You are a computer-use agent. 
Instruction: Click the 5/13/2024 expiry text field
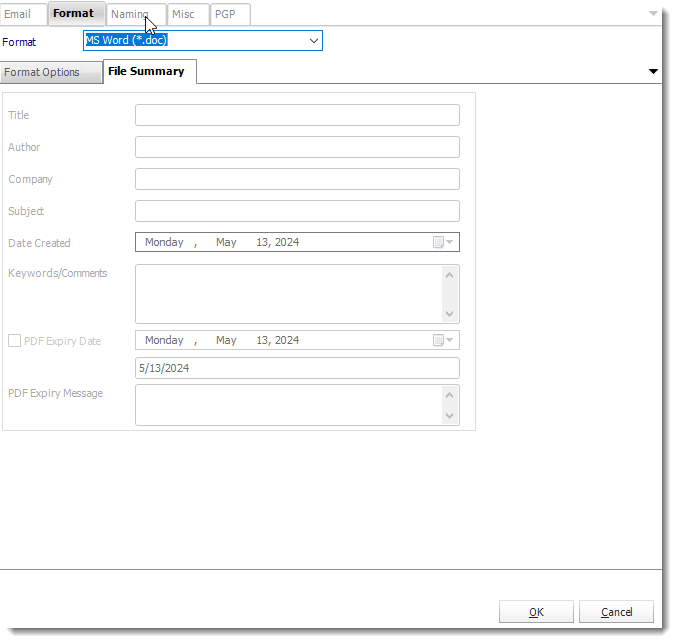click(297, 368)
